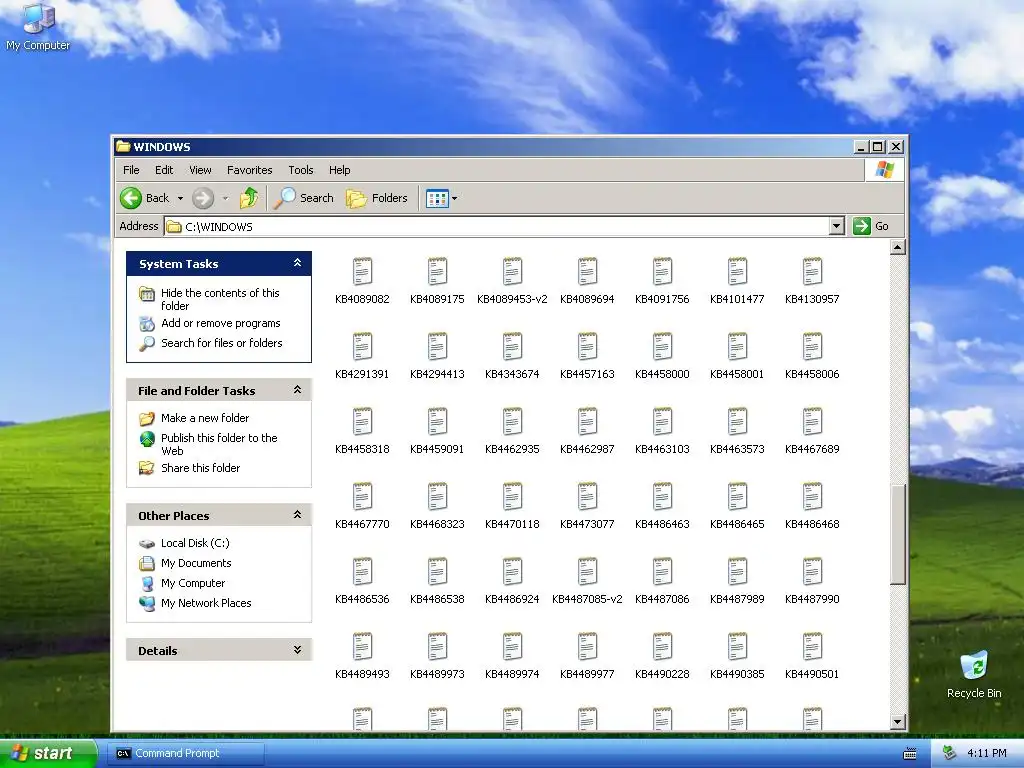Collapse the File and Folder Tasks panel
This screenshot has width=1024, height=768.
coord(297,390)
